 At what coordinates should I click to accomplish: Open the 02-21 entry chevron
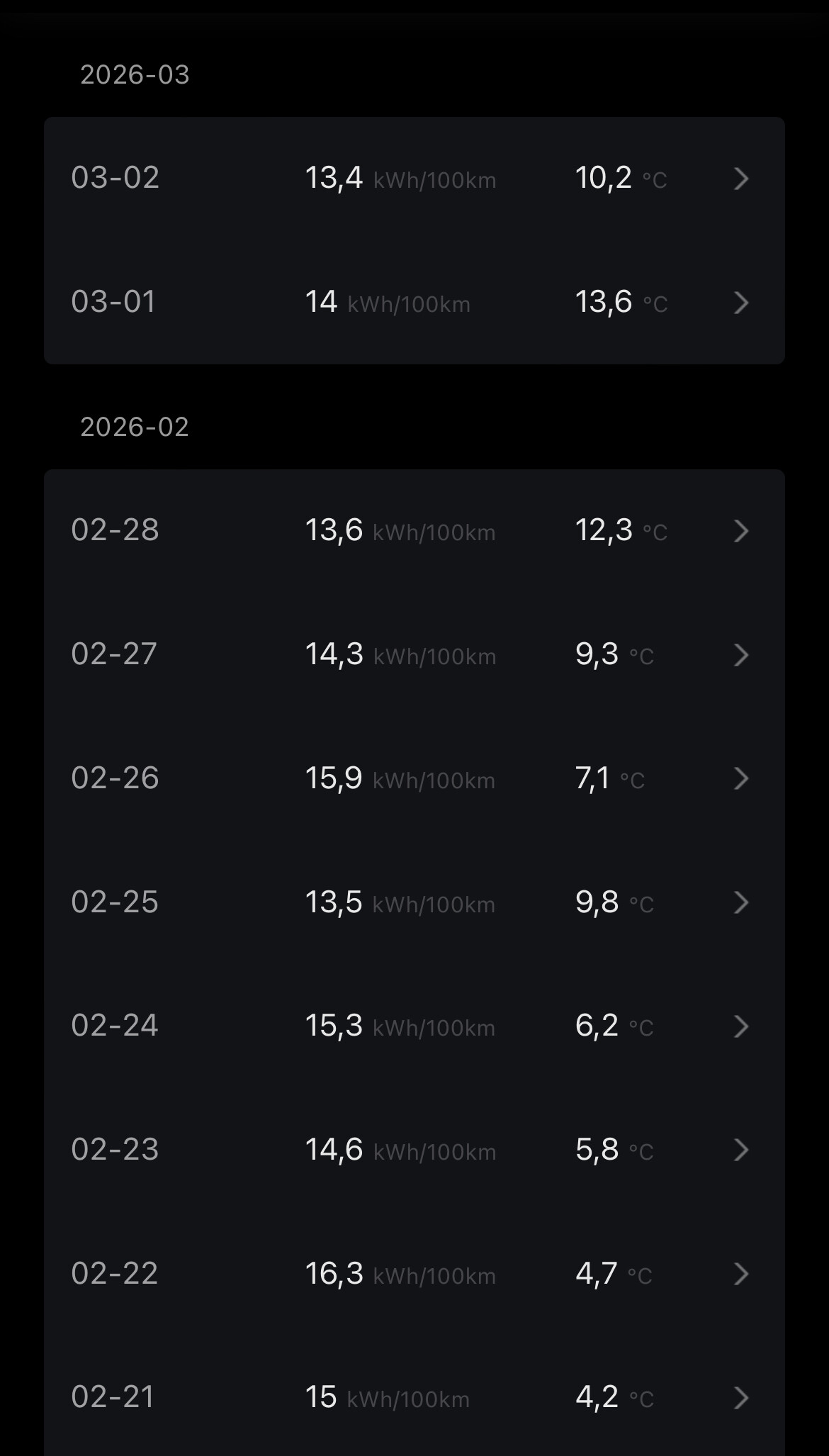[741, 1398]
